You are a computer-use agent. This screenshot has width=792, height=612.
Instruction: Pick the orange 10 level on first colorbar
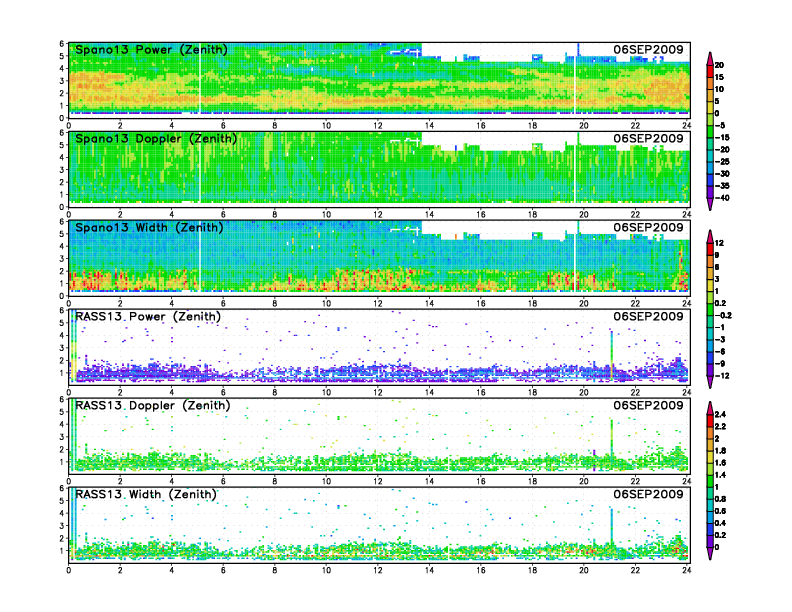pyautogui.click(x=711, y=90)
